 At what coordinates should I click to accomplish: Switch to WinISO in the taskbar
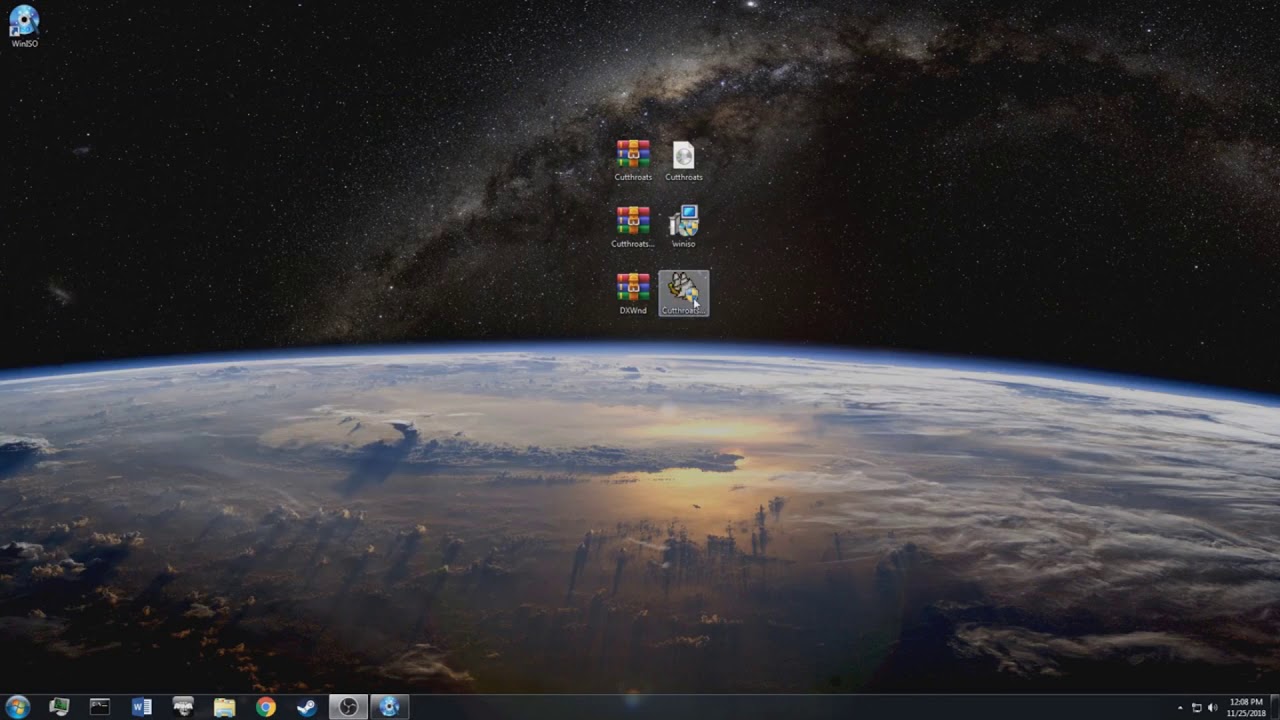coord(390,707)
